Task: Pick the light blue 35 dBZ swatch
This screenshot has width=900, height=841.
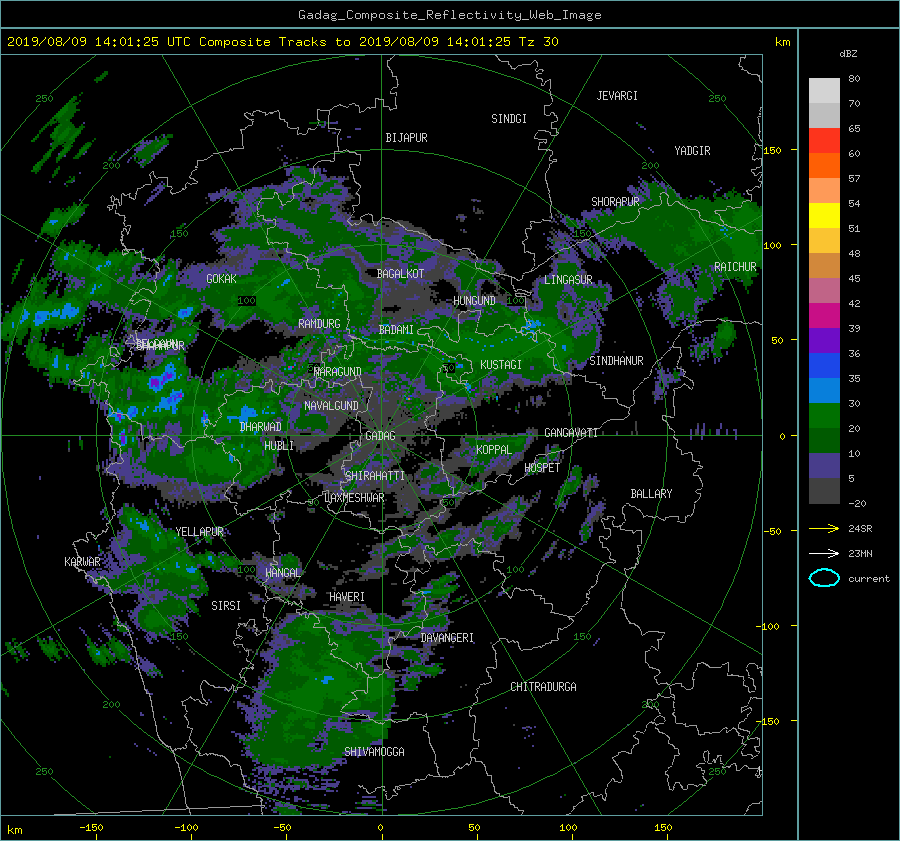Action: pyautogui.click(x=824, y=390)
